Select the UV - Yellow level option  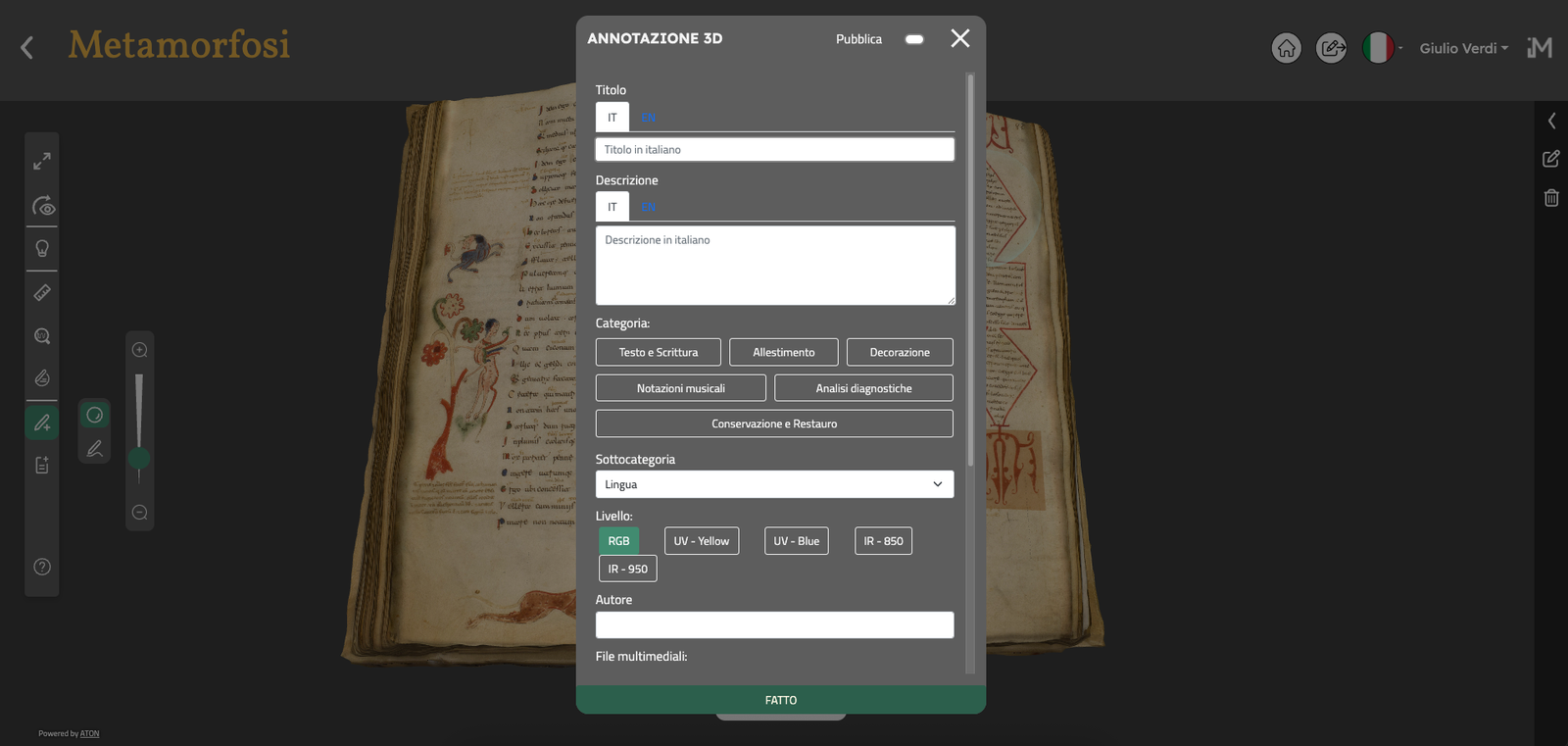(x=701, y=541)
